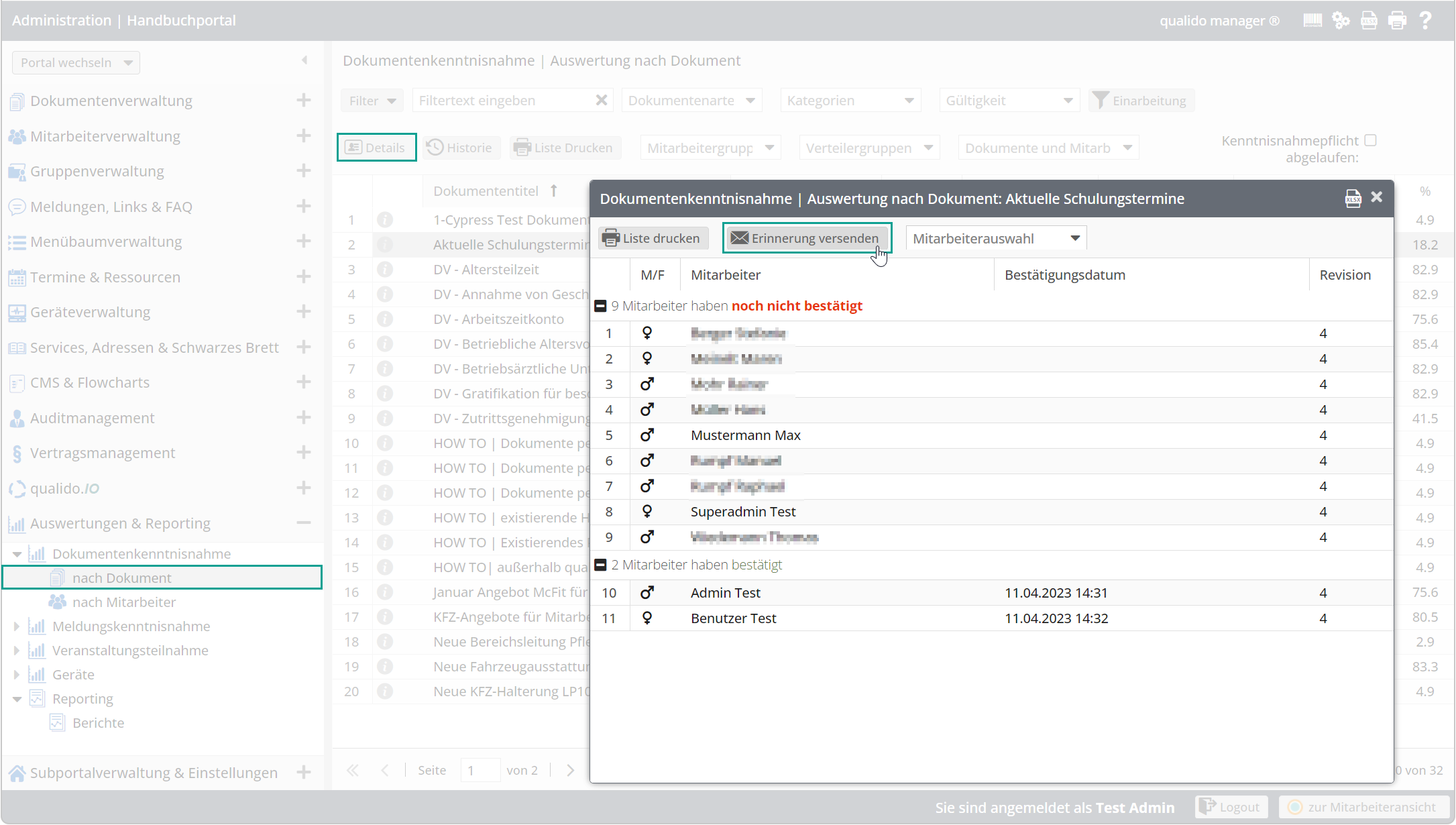Go to the next page arrow
Viewport: 1456px width, 825px height.
click(570, 770)
